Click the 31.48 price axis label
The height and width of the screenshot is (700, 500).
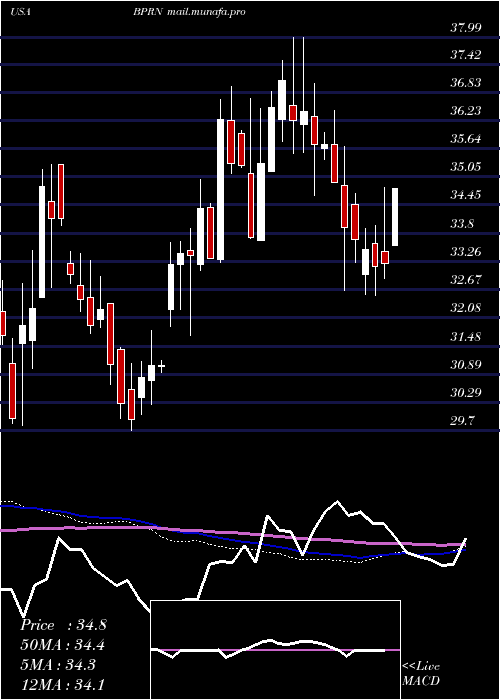[x=466, y=337]
